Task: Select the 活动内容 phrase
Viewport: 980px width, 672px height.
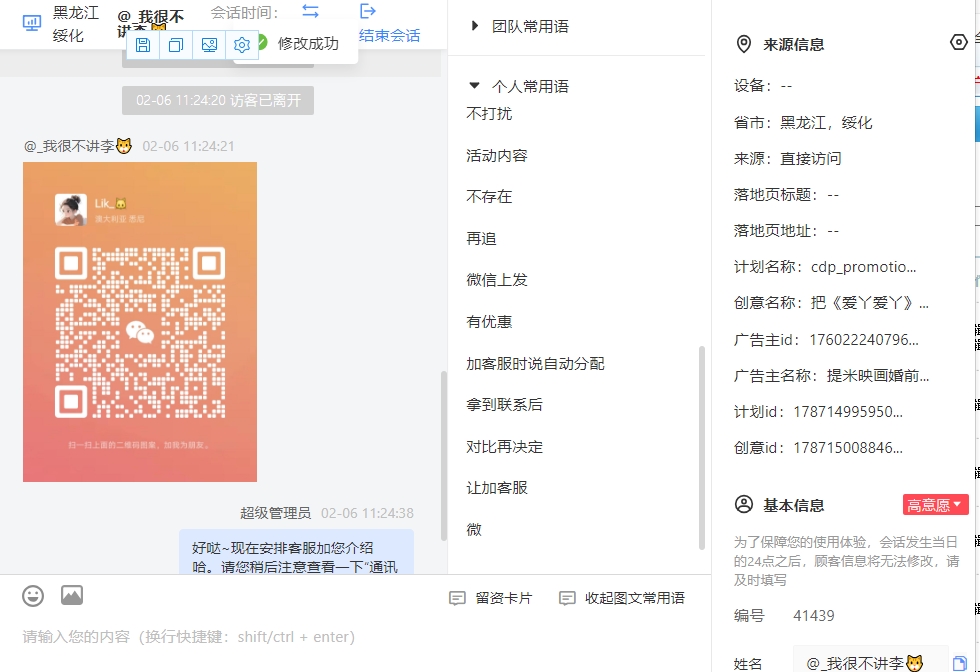Action: click(497, 155)
